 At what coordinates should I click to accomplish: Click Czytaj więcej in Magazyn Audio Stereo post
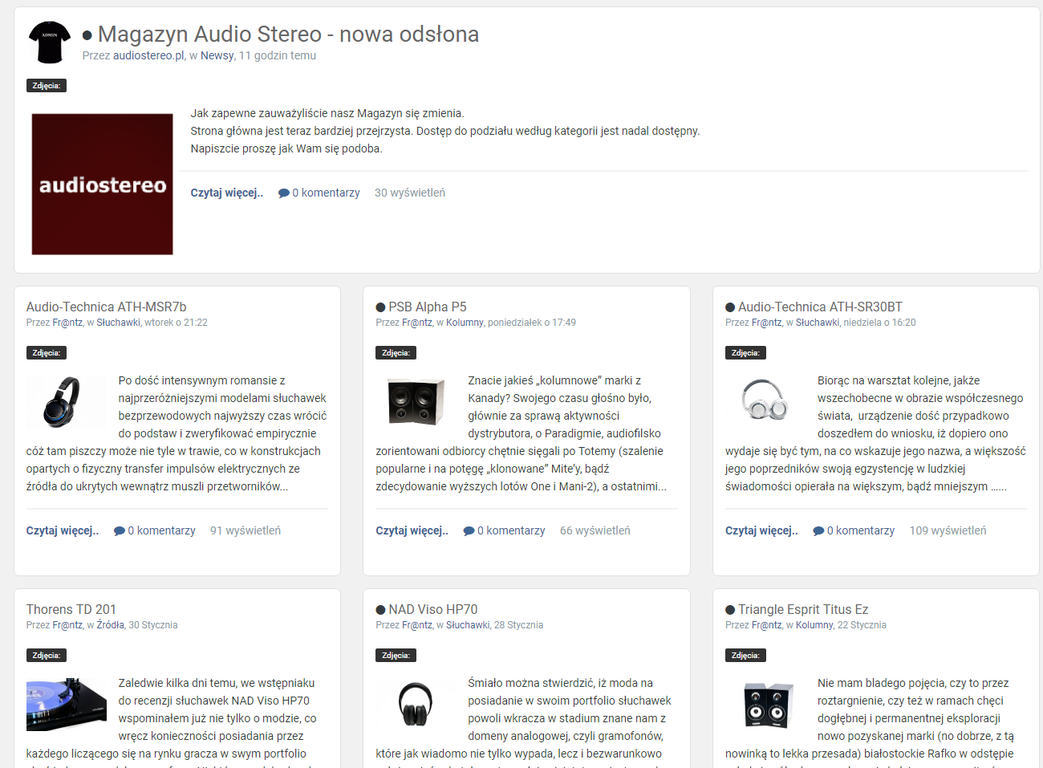[x=227, y=193]
